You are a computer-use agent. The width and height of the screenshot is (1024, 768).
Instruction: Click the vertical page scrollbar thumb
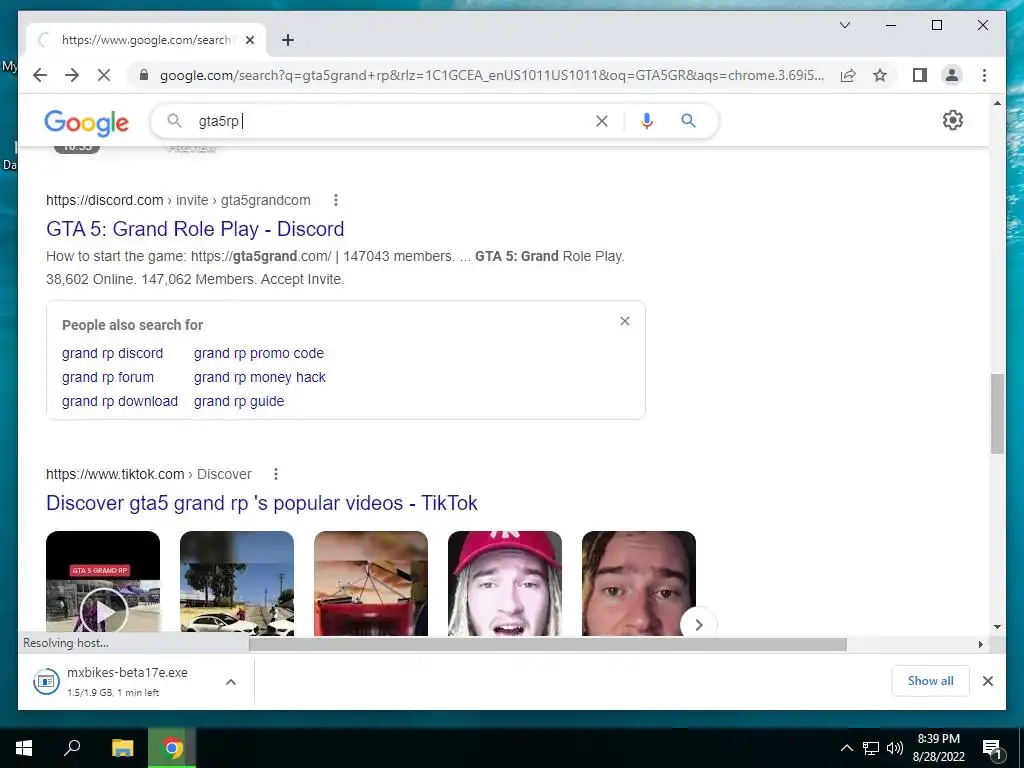pyautogui.click(x=997, y=414)
